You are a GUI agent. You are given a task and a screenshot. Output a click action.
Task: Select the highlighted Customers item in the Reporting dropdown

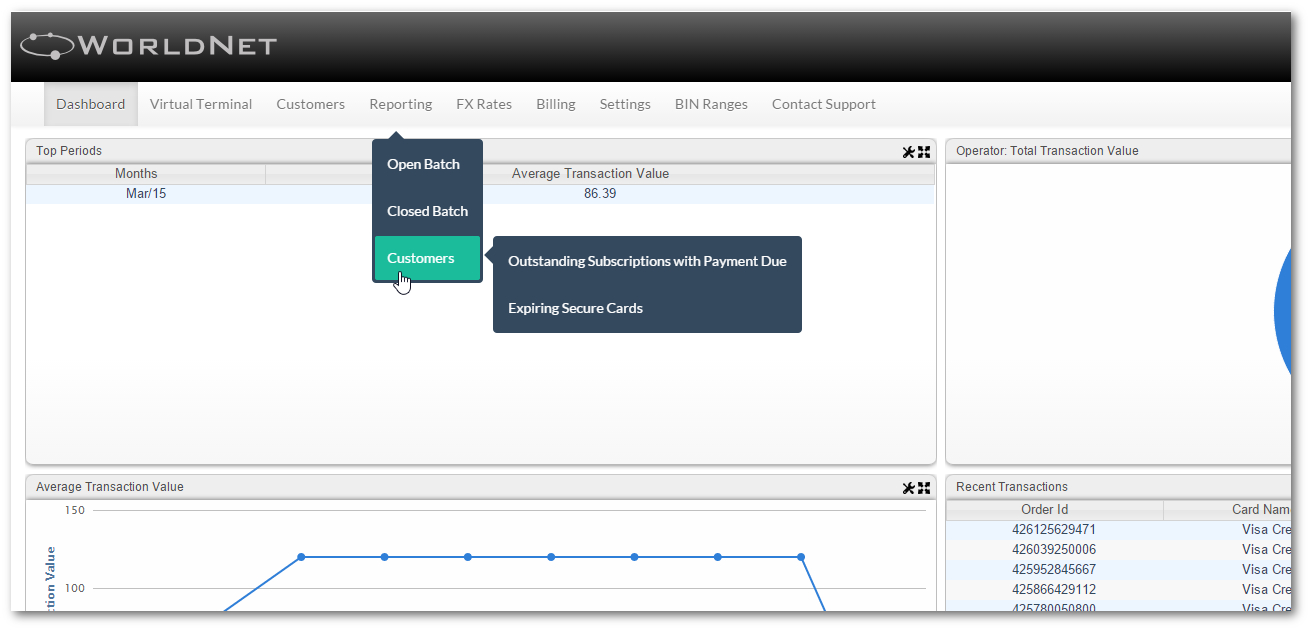428,258
